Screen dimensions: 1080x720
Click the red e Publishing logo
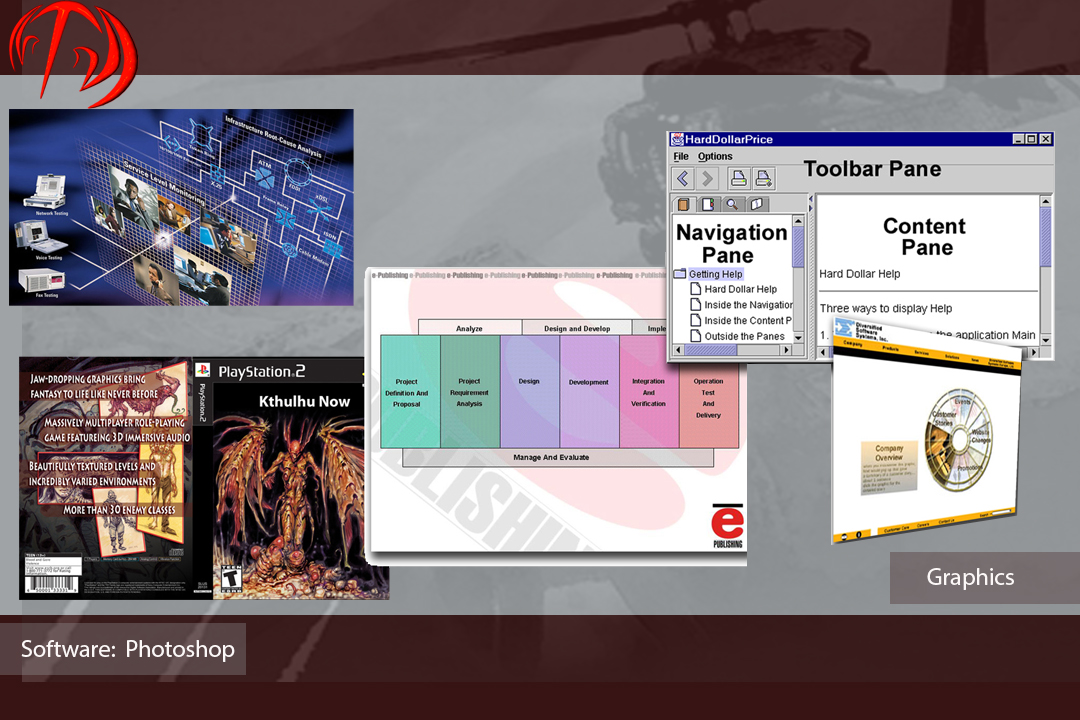727,526
